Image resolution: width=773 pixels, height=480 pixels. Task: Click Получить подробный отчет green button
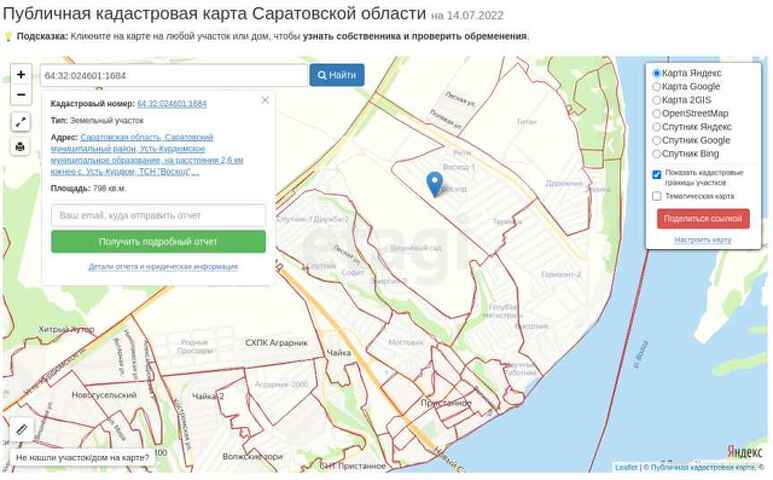tap(158, 242)
